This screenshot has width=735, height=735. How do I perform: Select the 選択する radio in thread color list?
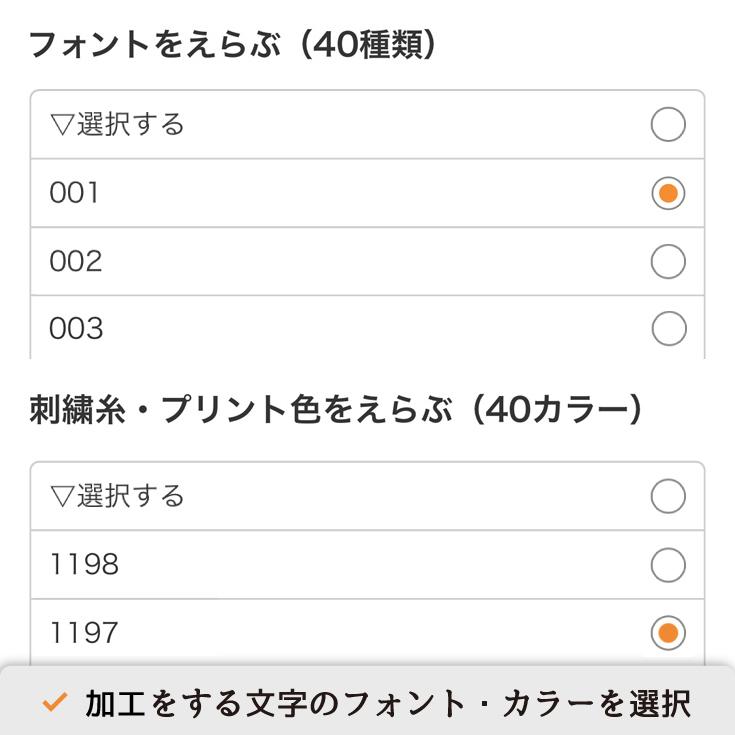tap(668, 496)
